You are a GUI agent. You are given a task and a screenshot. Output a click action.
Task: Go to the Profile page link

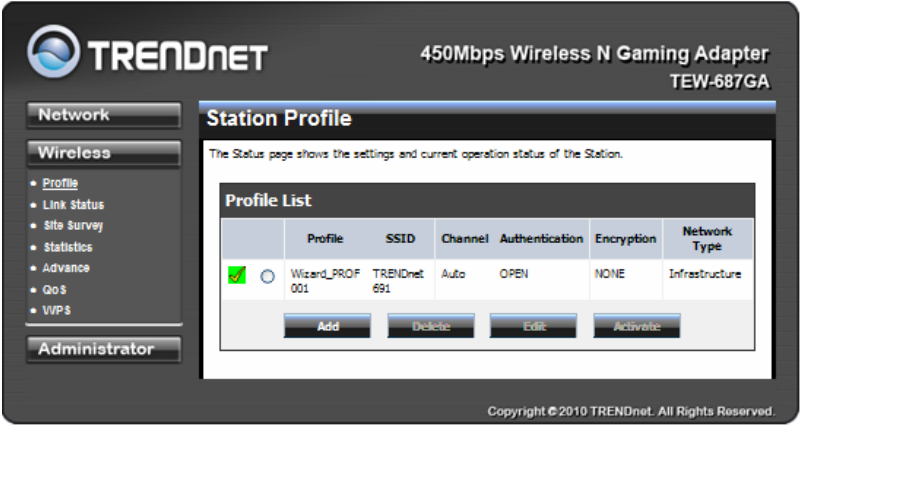(60, 183)
